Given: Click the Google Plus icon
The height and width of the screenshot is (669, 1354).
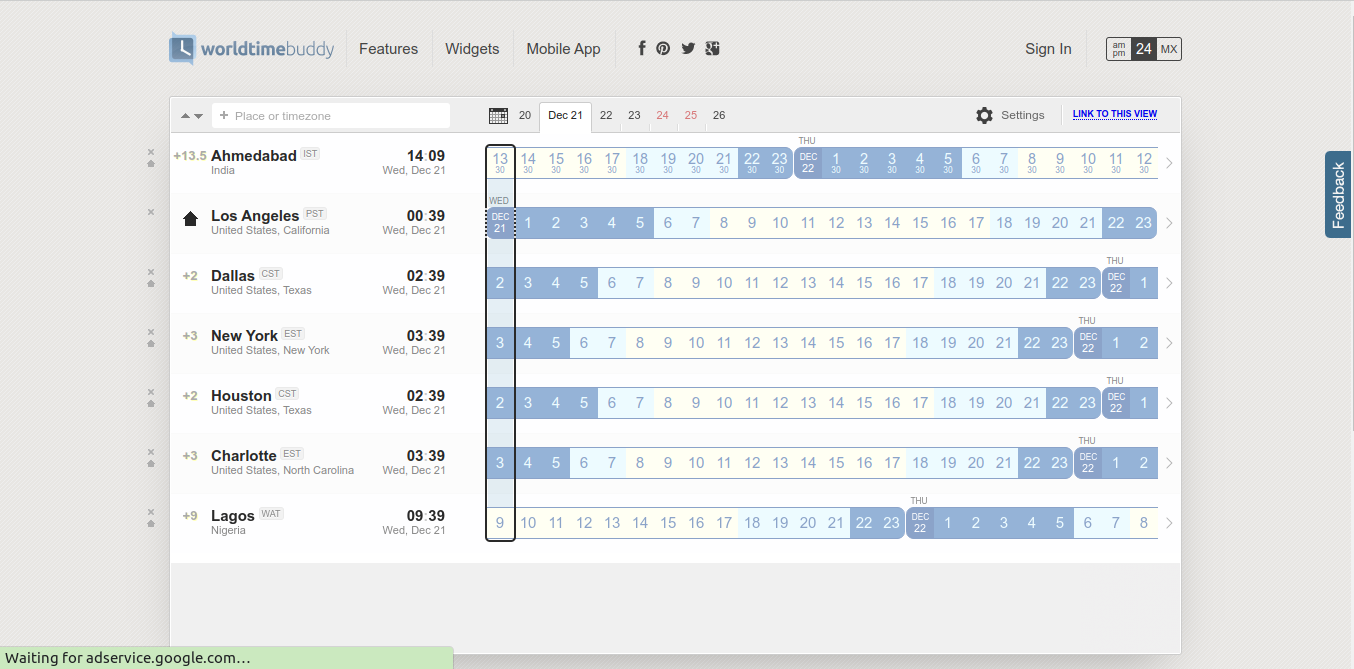Looking at the screenshot, I should click(x=712, y=48).
